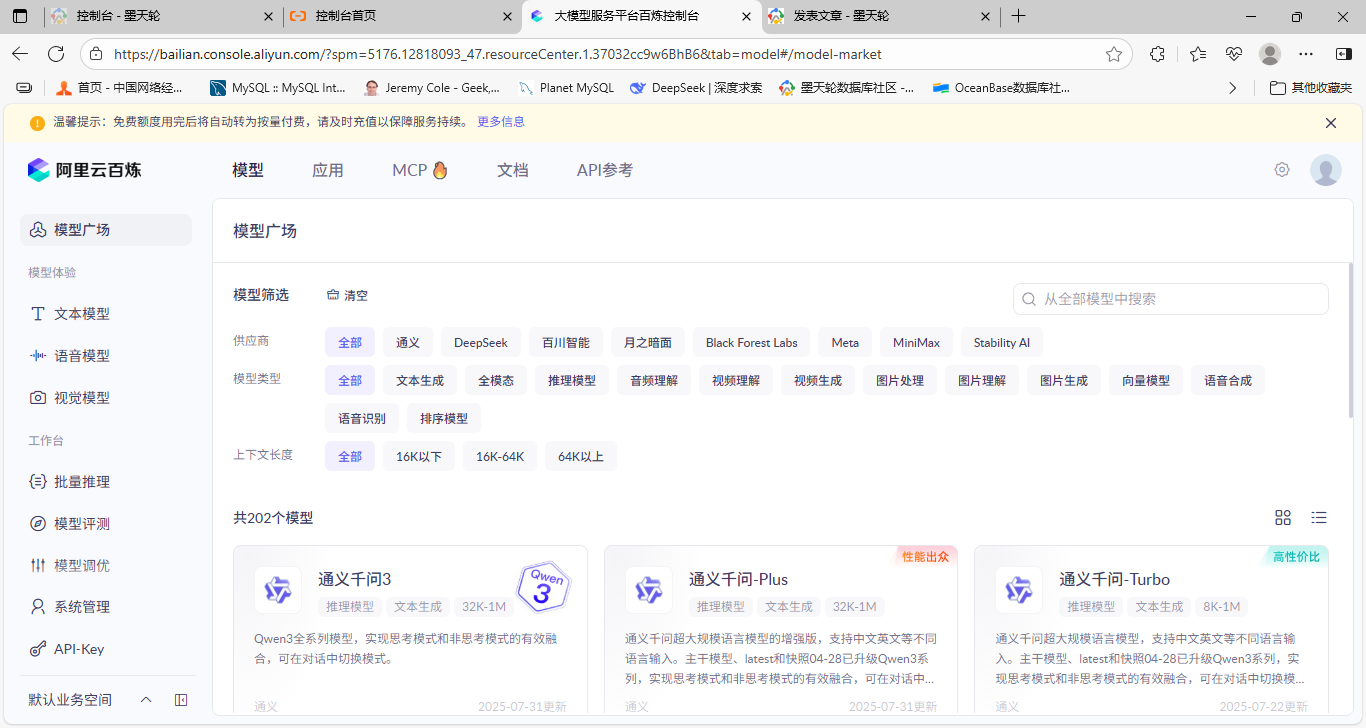
Task: Select the DeepSeek provider filter
Action: click(481, 342)
